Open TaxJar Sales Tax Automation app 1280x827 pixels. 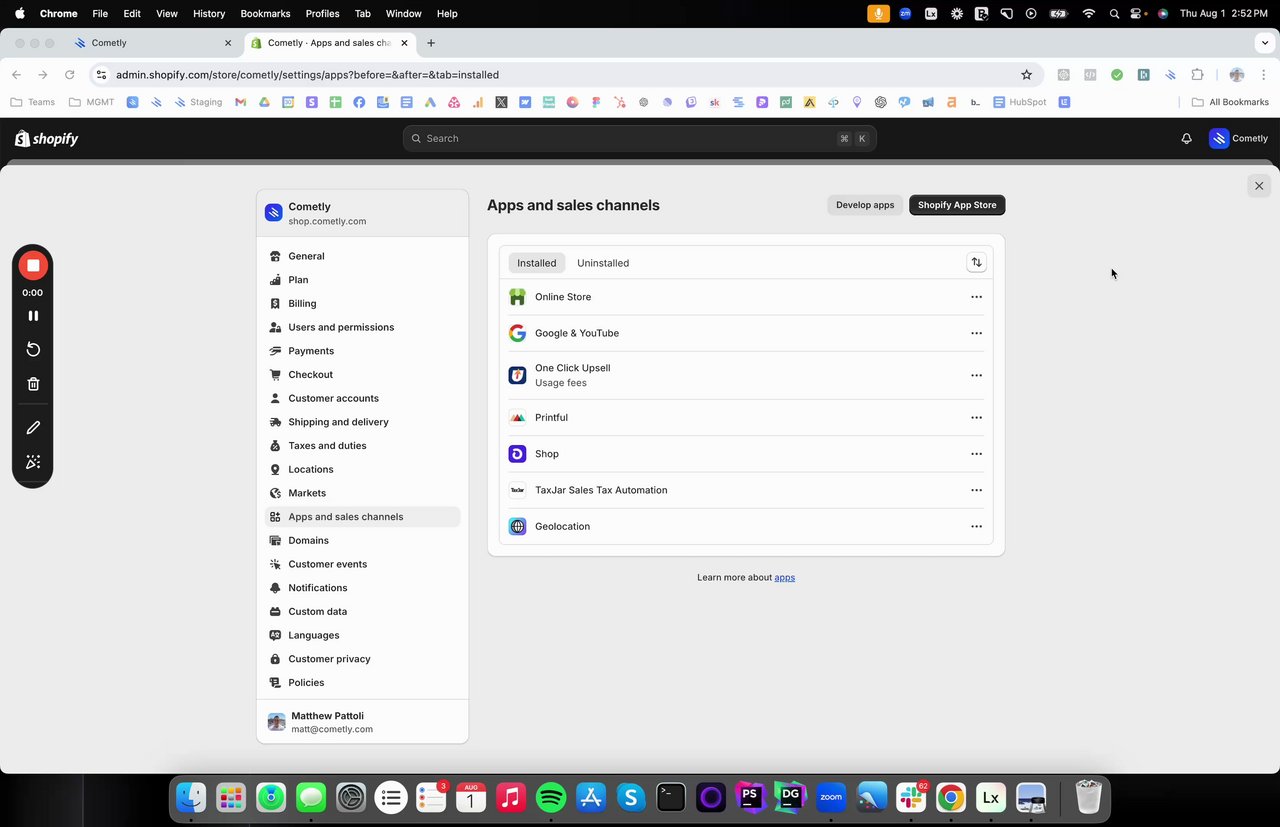point(745,490)
